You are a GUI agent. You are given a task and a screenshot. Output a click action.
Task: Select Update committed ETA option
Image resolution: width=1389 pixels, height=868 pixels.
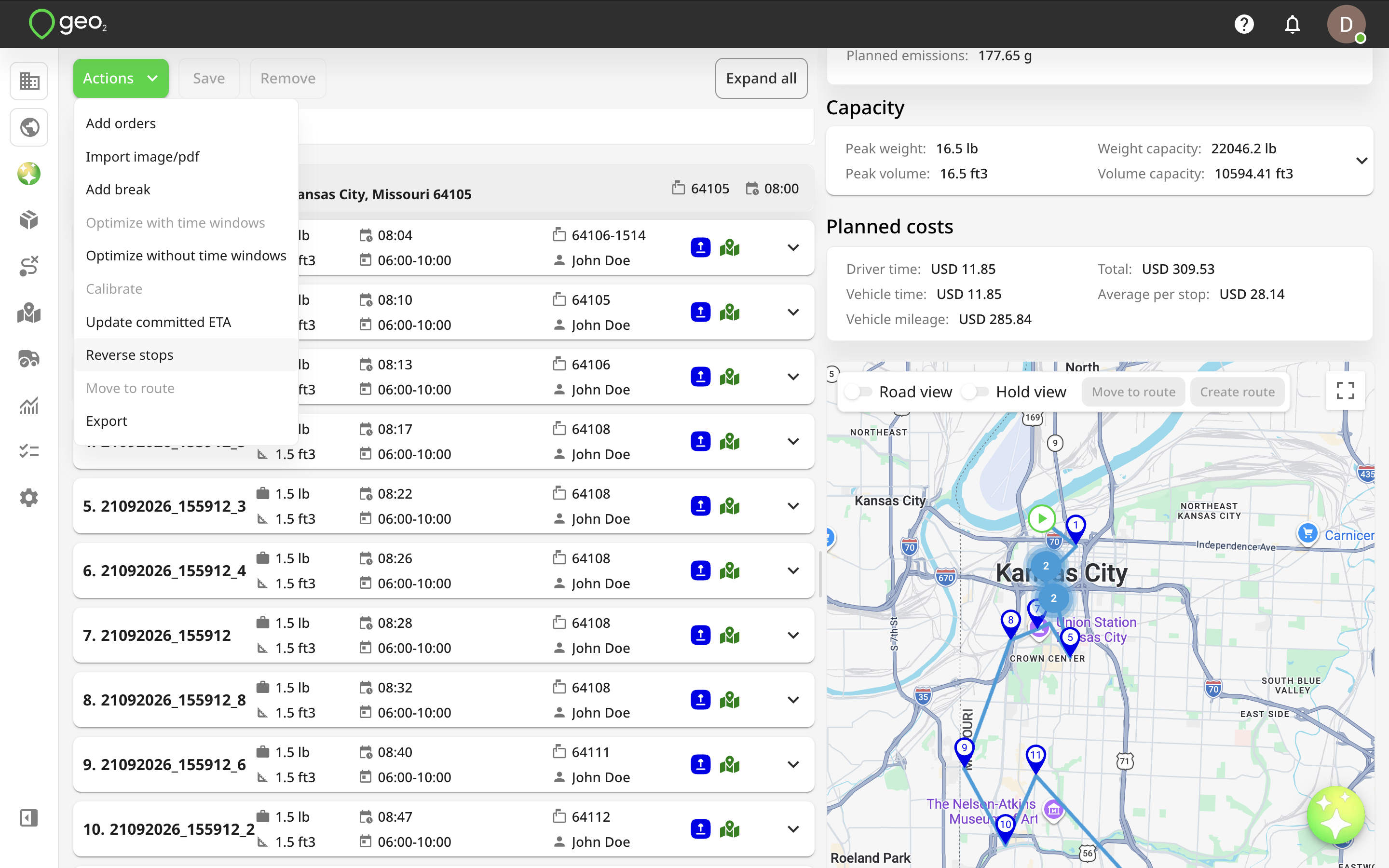pyautogui.click(x=186, y=322)
